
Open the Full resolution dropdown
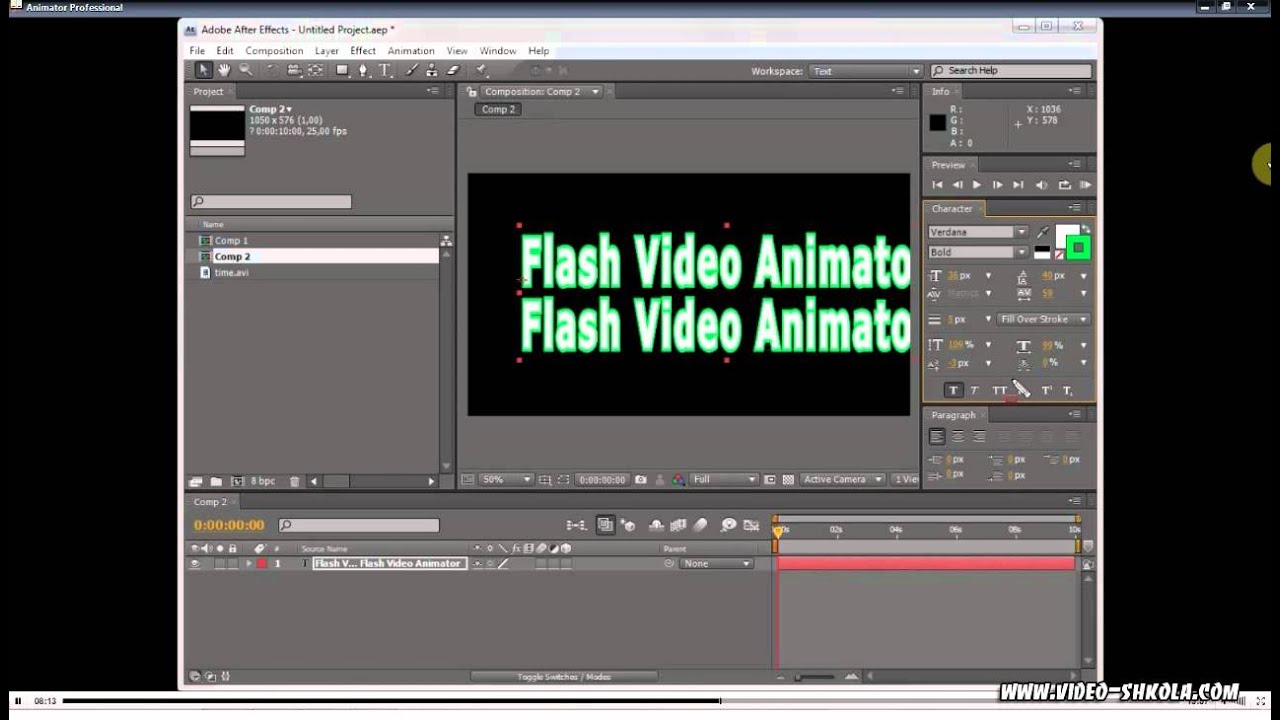725,479
